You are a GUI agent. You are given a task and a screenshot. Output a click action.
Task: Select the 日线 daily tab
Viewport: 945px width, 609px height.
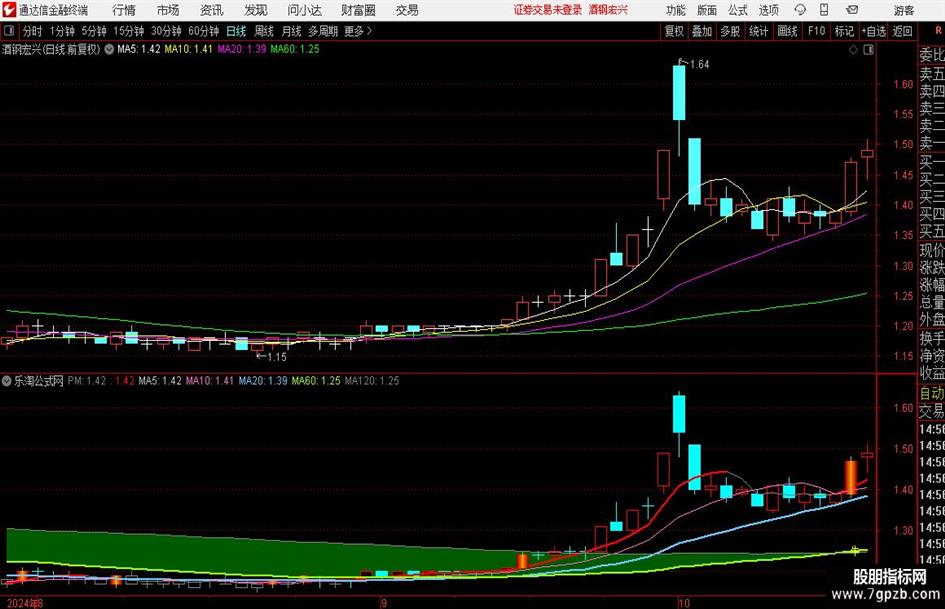(236, 31)
